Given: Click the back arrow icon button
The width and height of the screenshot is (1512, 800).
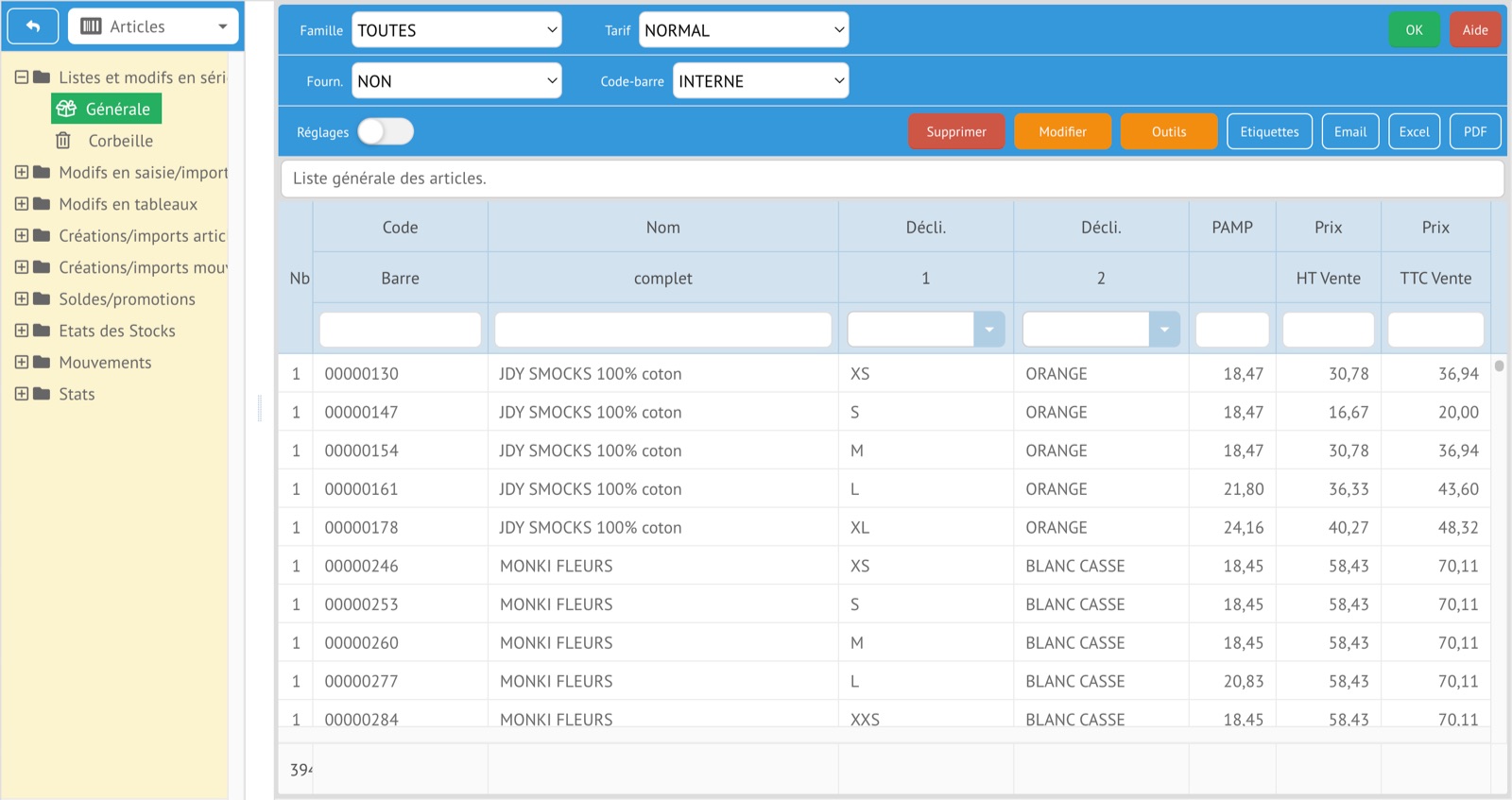Looking at the screenshot, I should click(33, 26).
